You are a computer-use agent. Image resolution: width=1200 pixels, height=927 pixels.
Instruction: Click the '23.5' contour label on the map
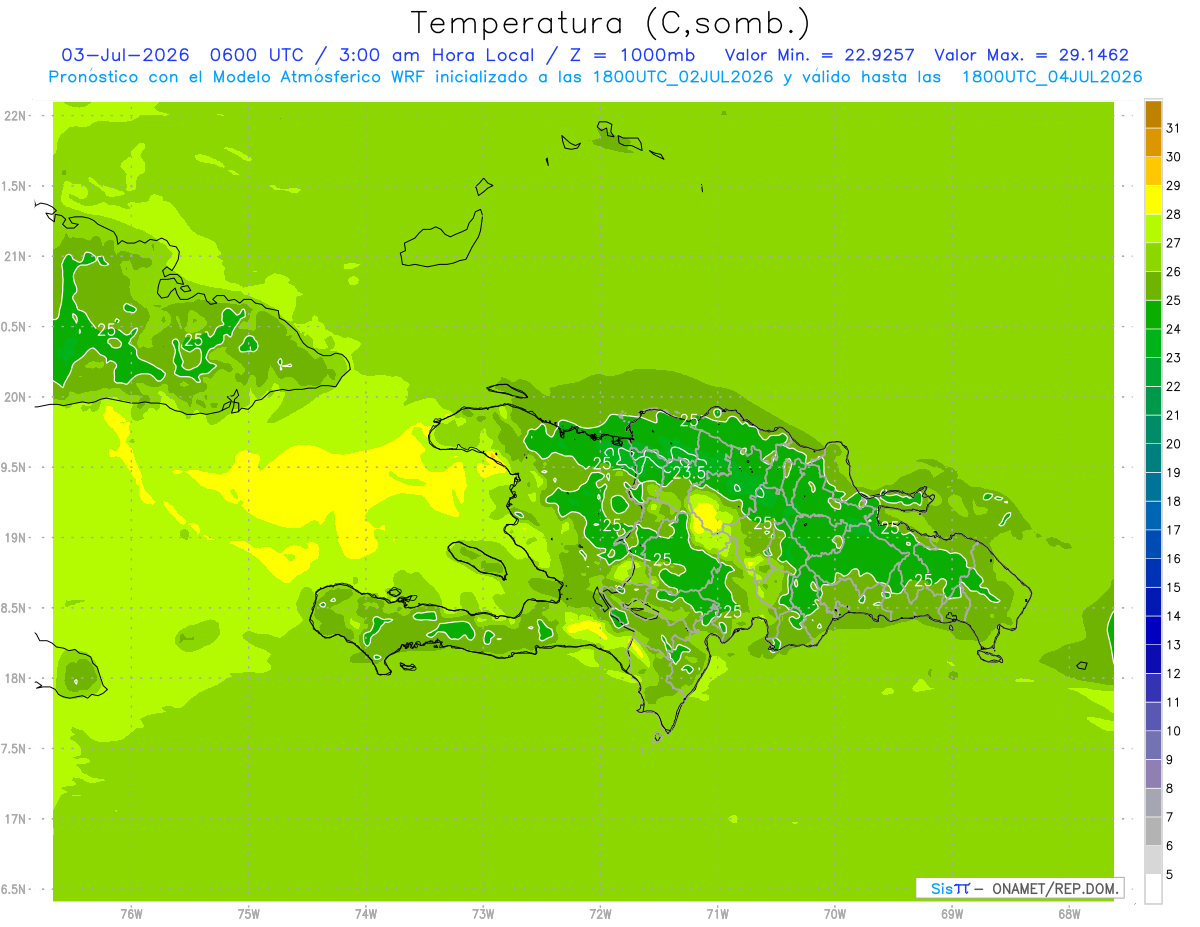[689, 472]
